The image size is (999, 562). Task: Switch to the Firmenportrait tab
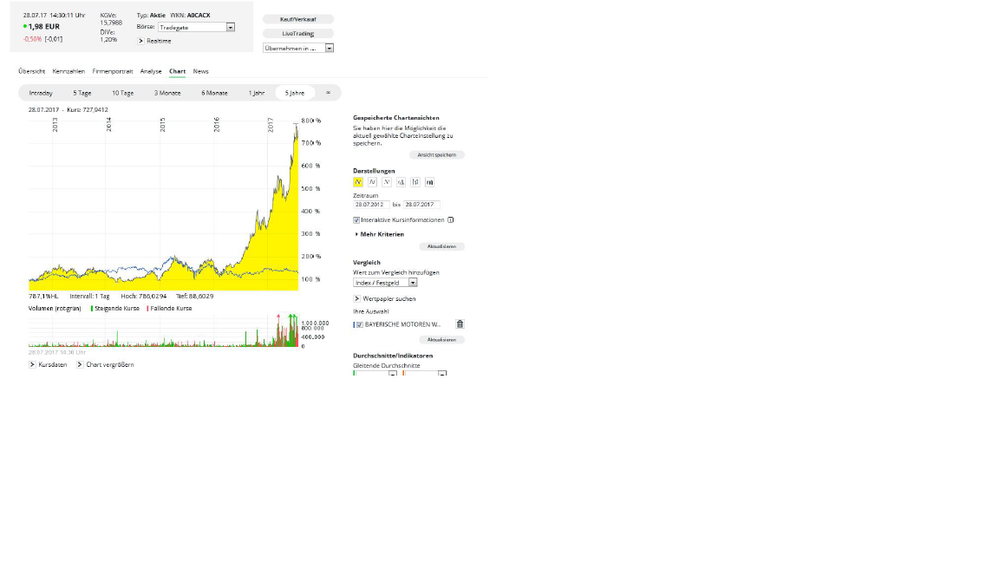click(x=113, y=71)
